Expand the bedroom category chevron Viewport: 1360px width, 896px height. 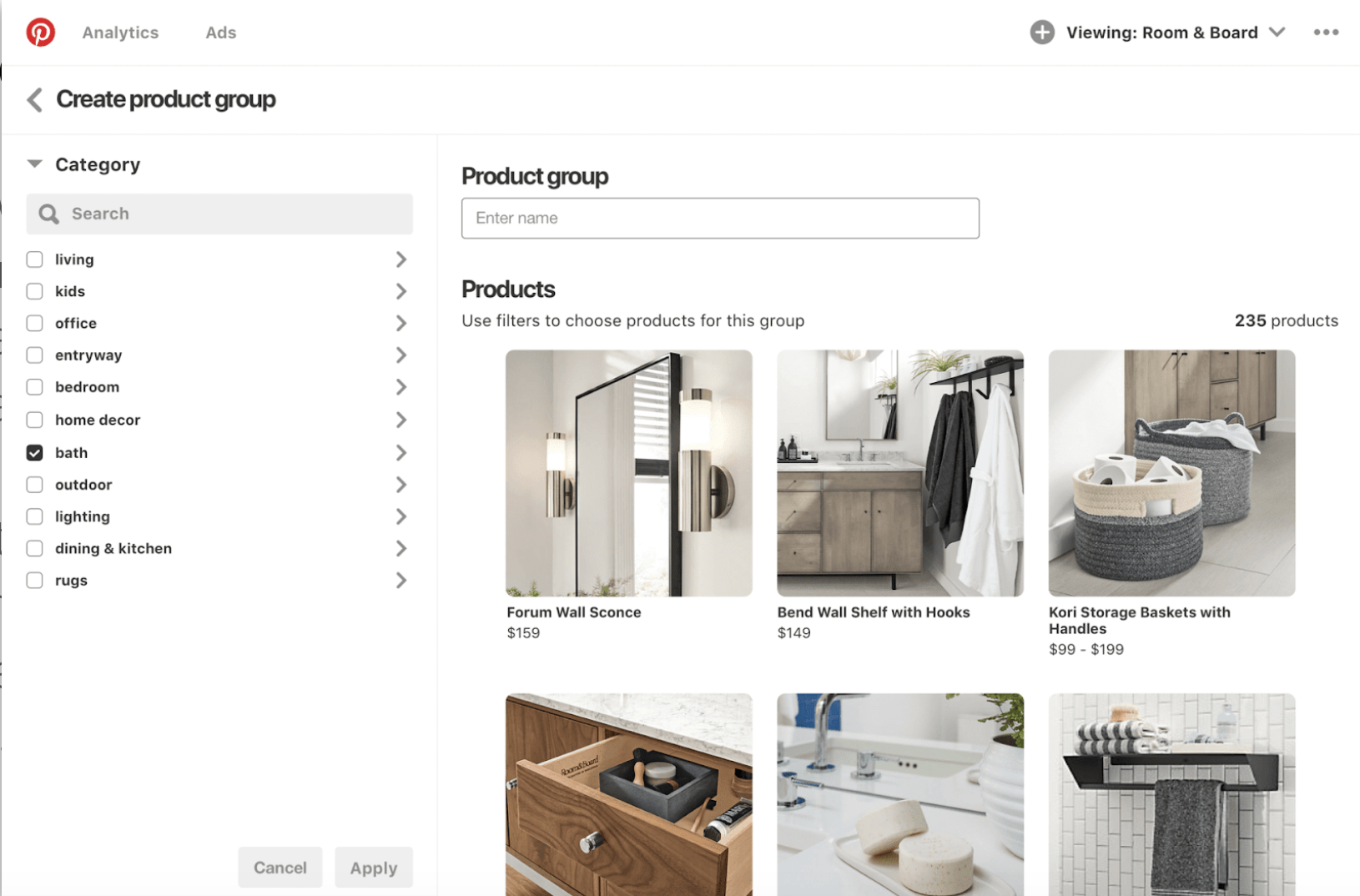(401, 387)
